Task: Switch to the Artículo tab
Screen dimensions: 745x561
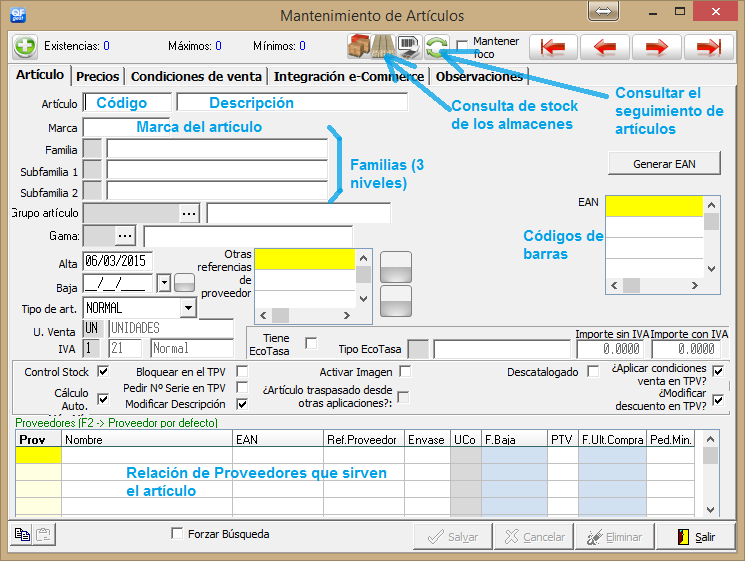Action: (x=40, y=75)
